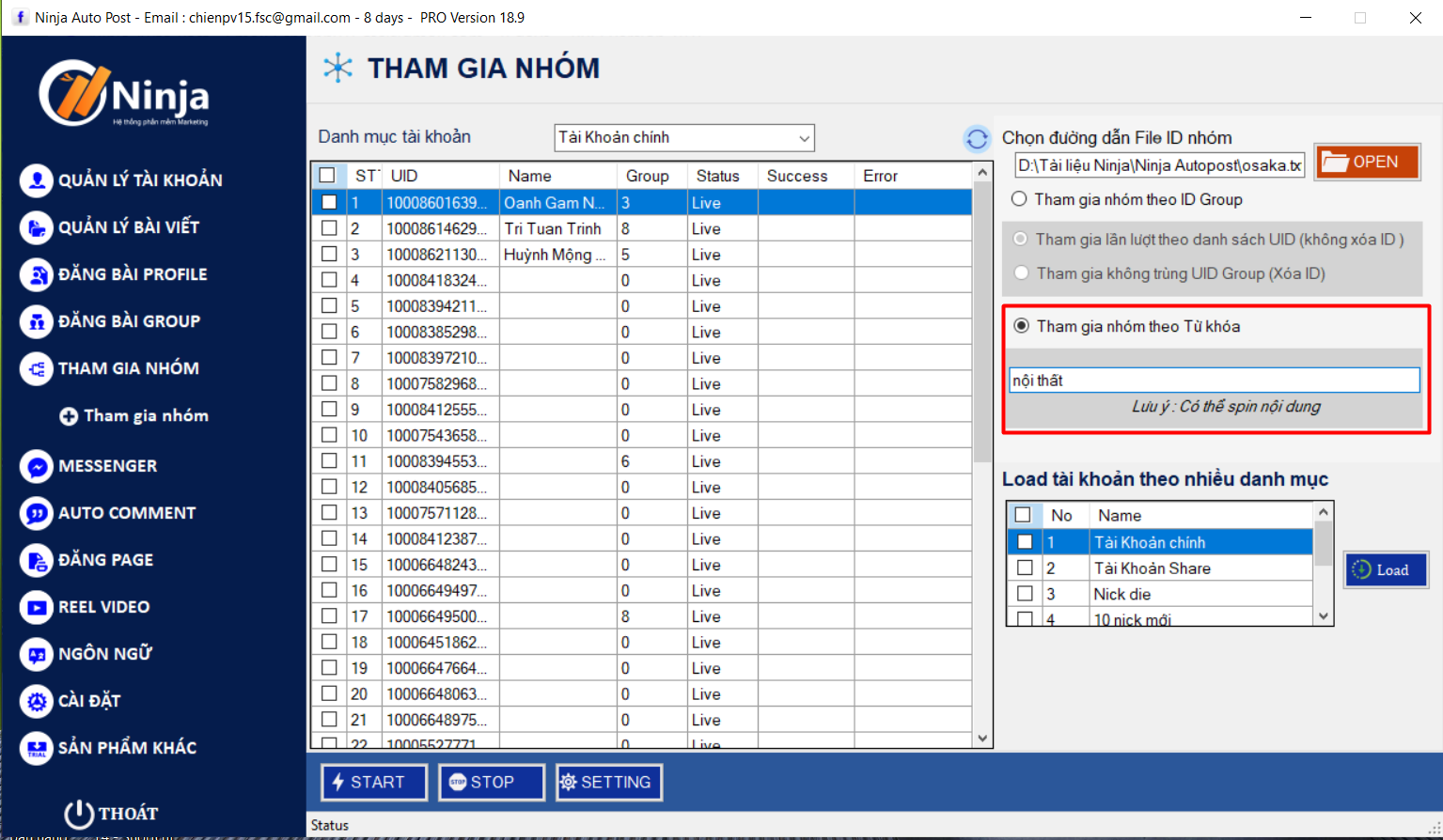Check the box for Tri Tuan Trinh row
The width and height of the screenshot is (1443, 840).
tap(329, 227)
